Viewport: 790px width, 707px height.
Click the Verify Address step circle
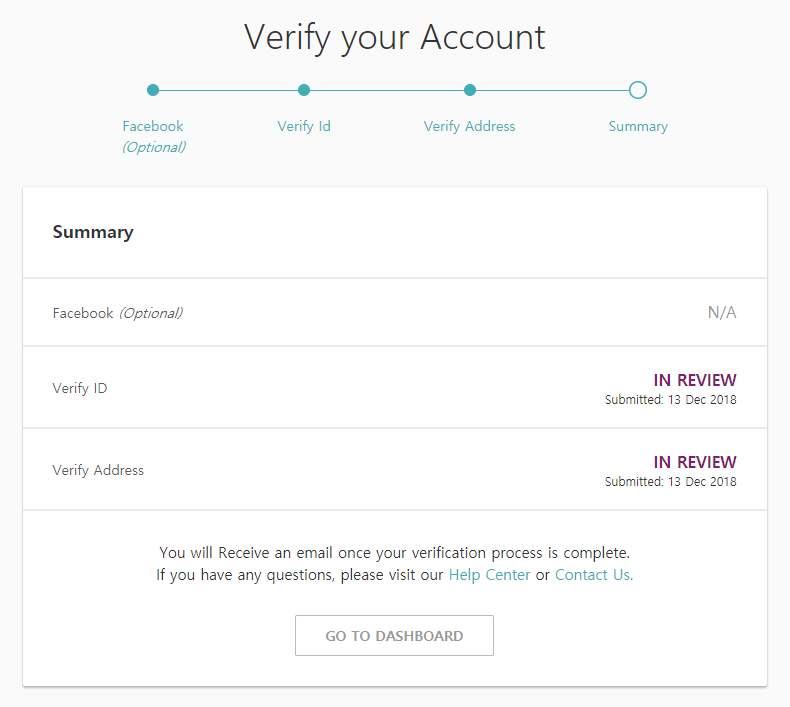pyautogui.click(x=470, y=90)
